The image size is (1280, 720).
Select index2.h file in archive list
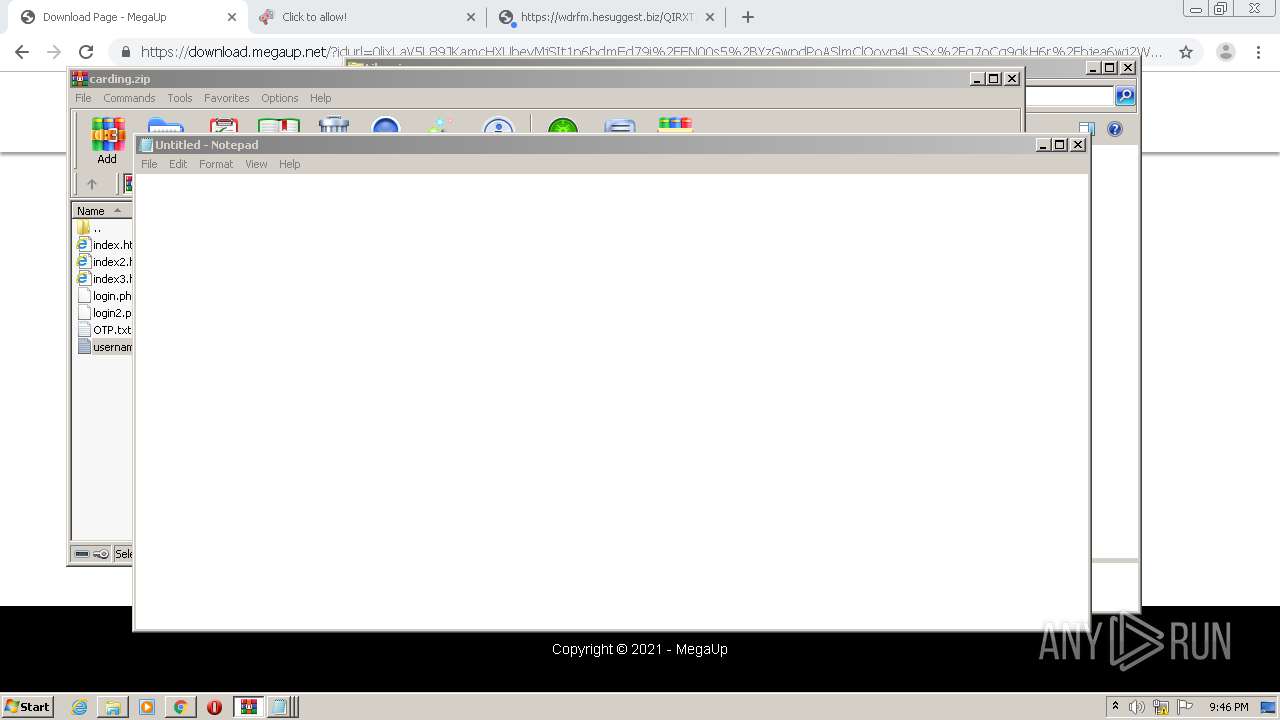click(x=104, y=262)
